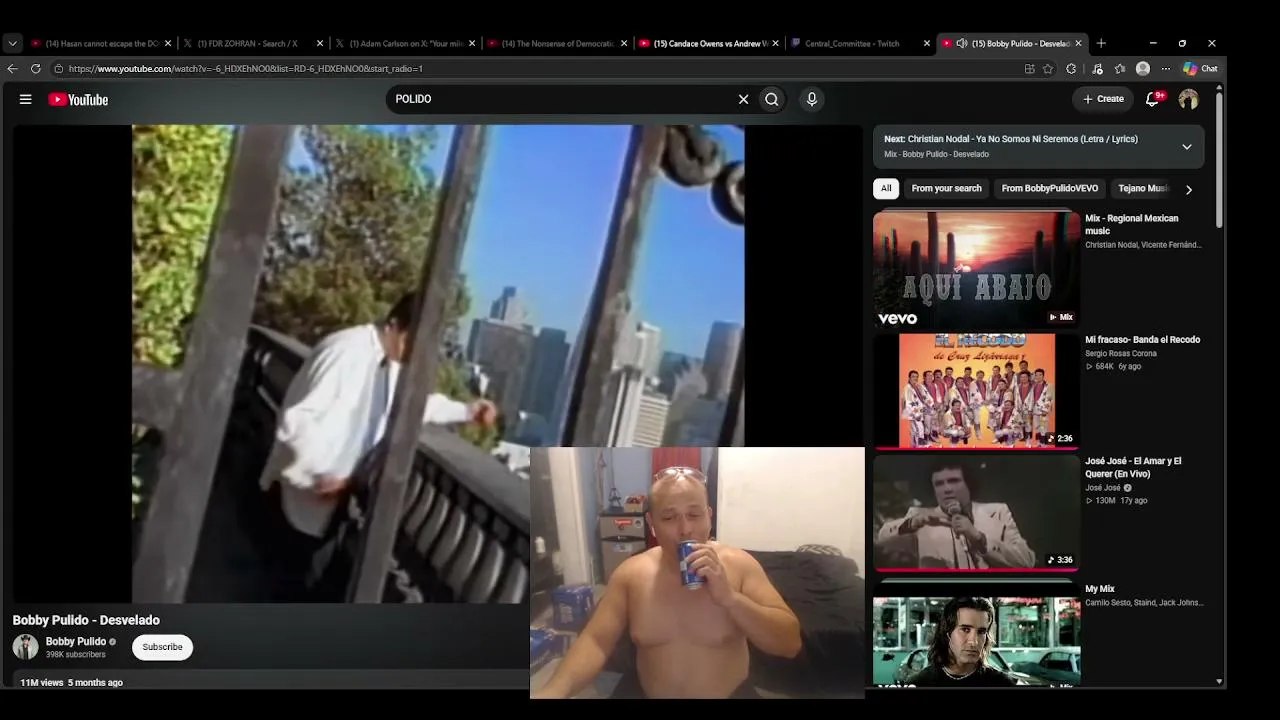The height and width of the screenshot is (720, 1280).
Task: Open the browser settings and more menu
Action: (1165, 69)
